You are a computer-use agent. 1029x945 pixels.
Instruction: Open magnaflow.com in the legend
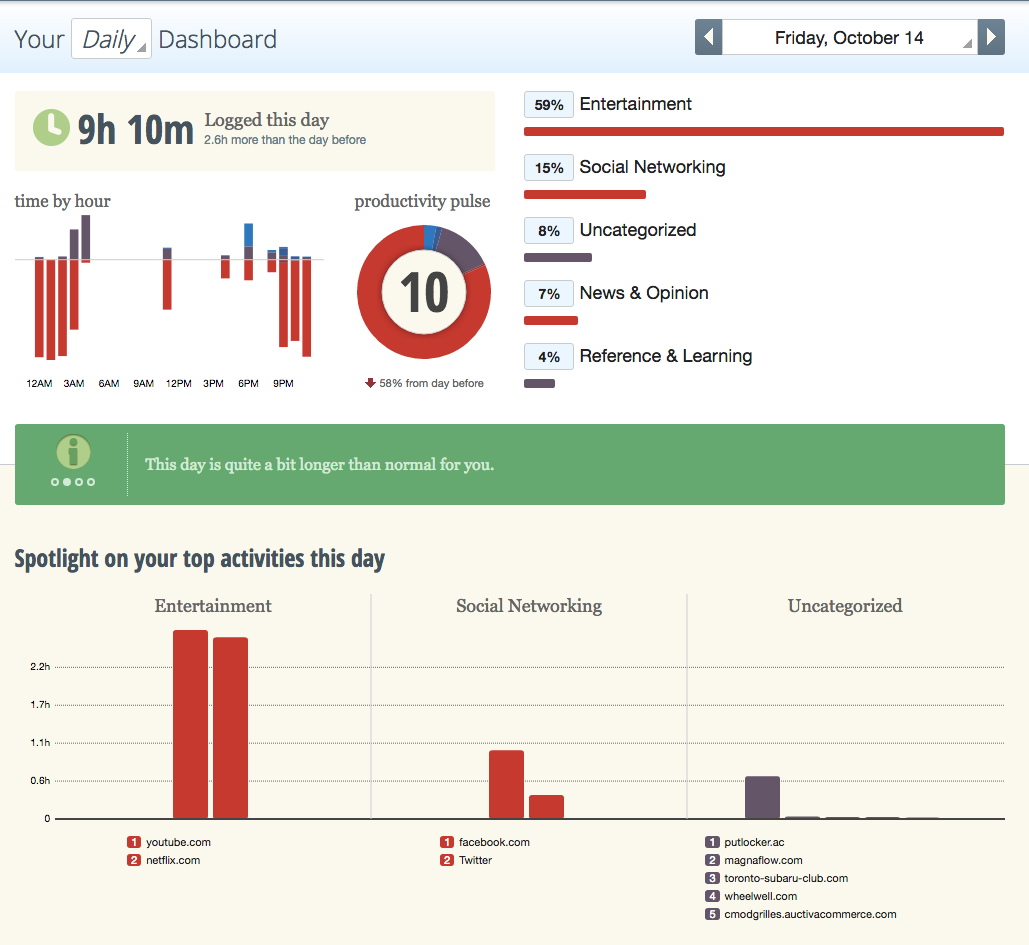(x=763, y=860)
